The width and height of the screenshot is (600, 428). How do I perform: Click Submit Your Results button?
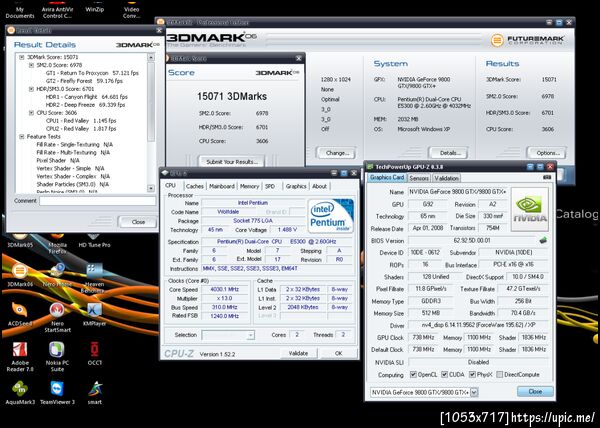pyautogui.click(x=232, y=161)
